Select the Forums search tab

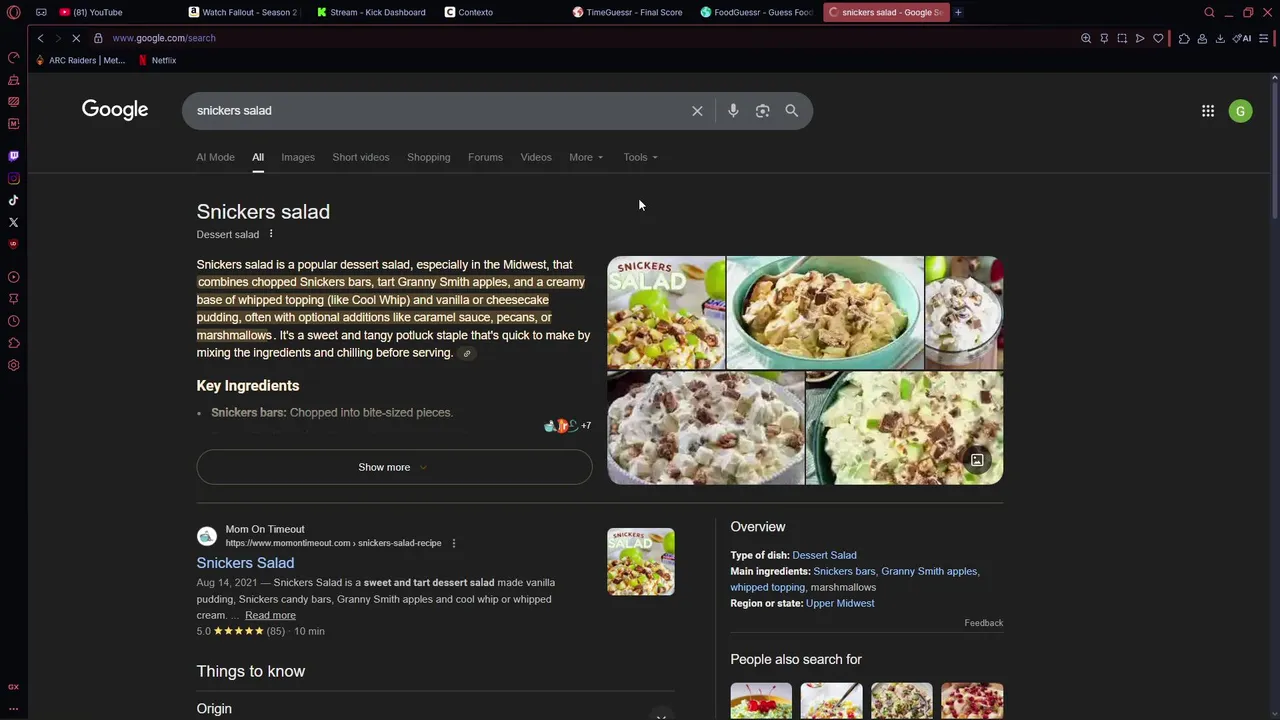(x=485, y=157)
